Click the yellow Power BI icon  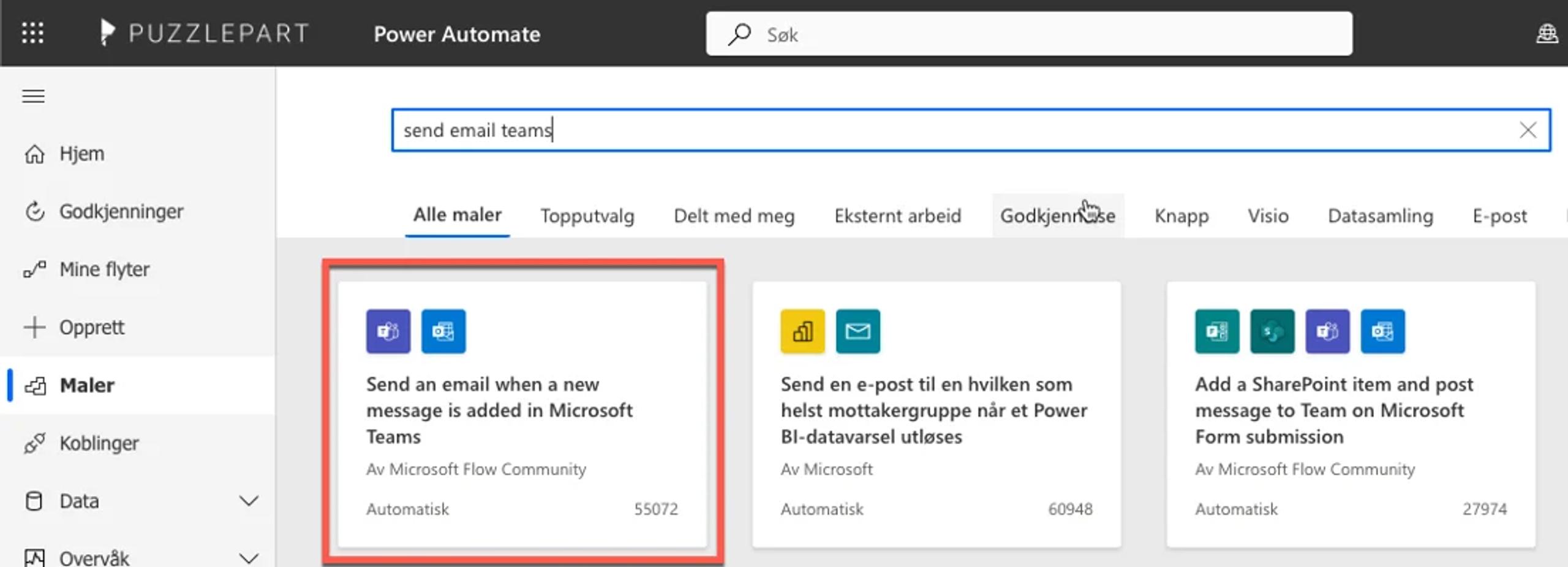[x=802, y=332]
